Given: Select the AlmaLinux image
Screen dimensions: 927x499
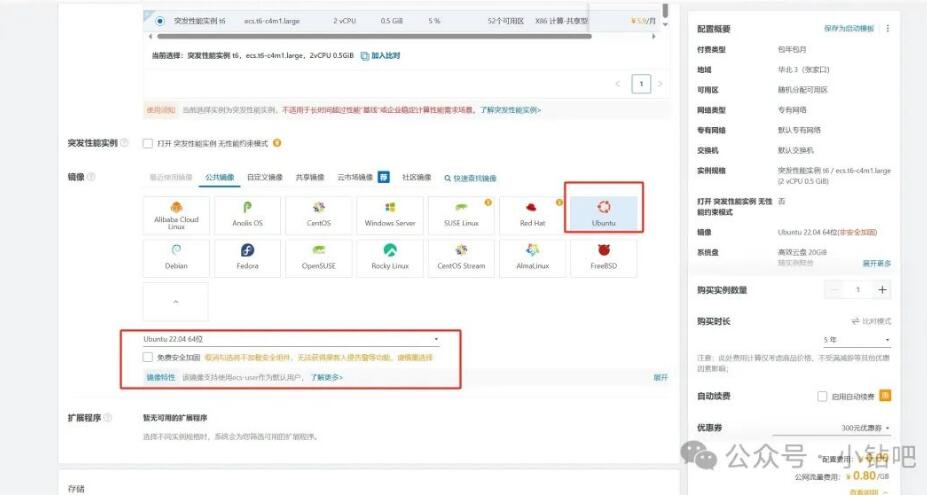Looking at the screenshot, I should [532, 258].
